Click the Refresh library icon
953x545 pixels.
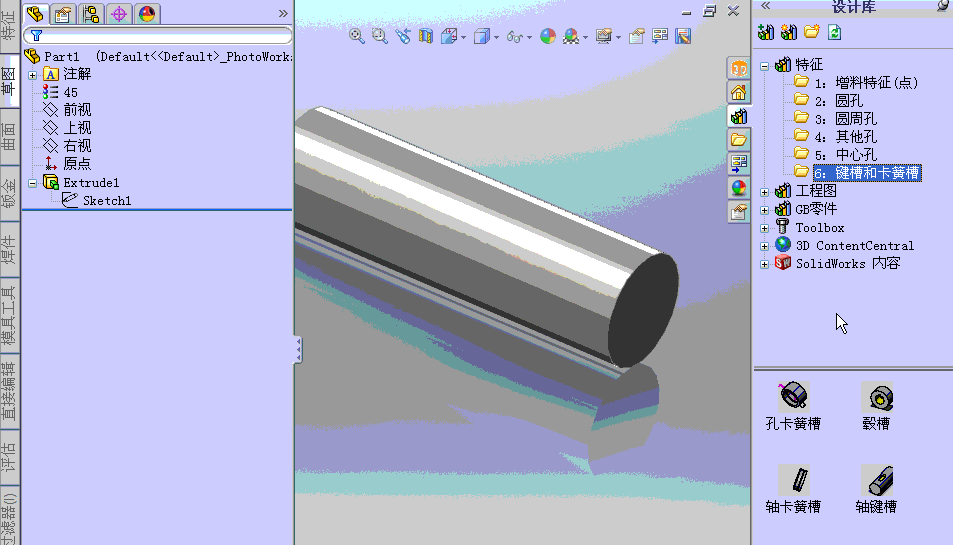(835, 32)
